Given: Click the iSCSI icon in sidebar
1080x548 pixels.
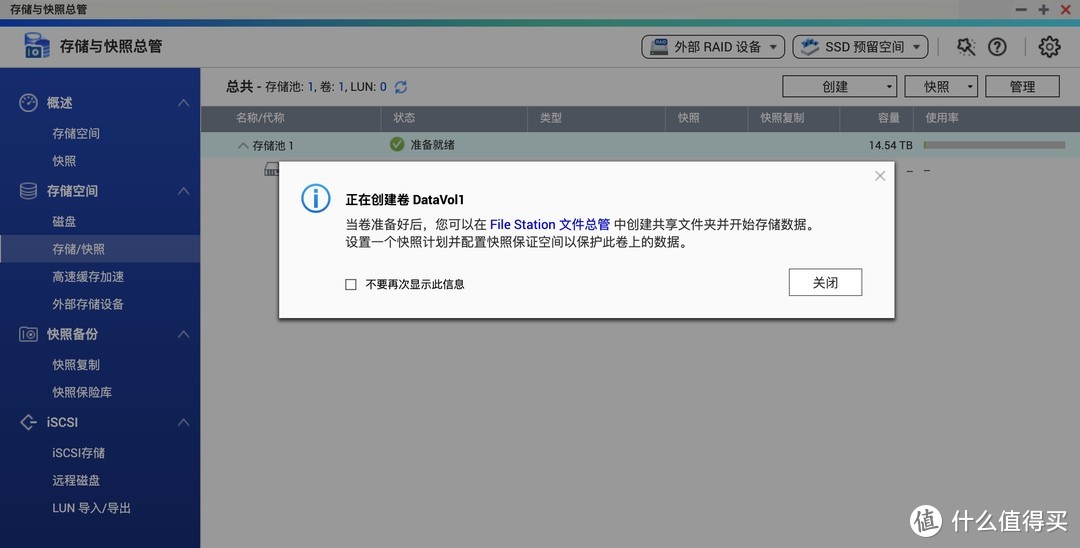Looking at the screenshot, I should coord(28,422).
